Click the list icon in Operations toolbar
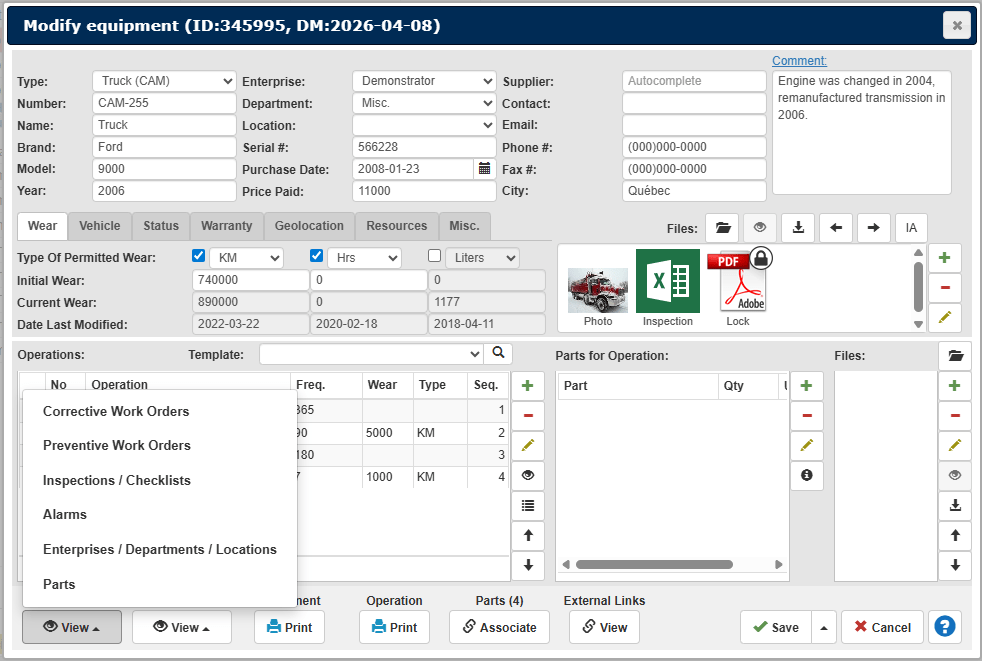 (x=528, y=506)
